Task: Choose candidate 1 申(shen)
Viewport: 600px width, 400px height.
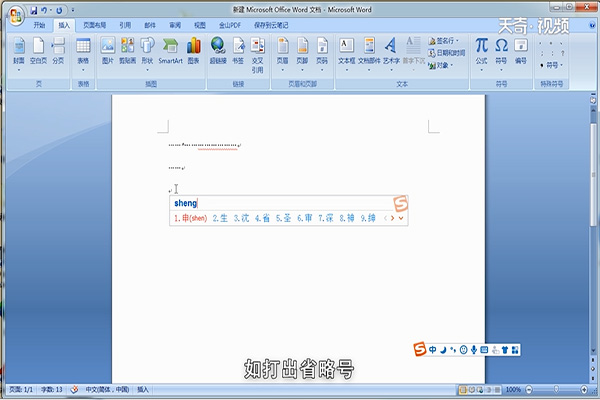Action: 191,218
